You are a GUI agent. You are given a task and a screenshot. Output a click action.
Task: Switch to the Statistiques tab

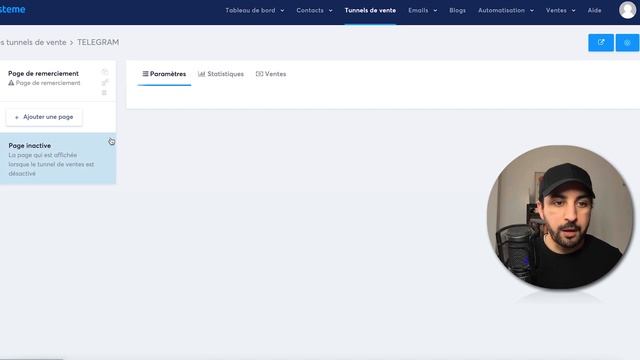point(221,74)
